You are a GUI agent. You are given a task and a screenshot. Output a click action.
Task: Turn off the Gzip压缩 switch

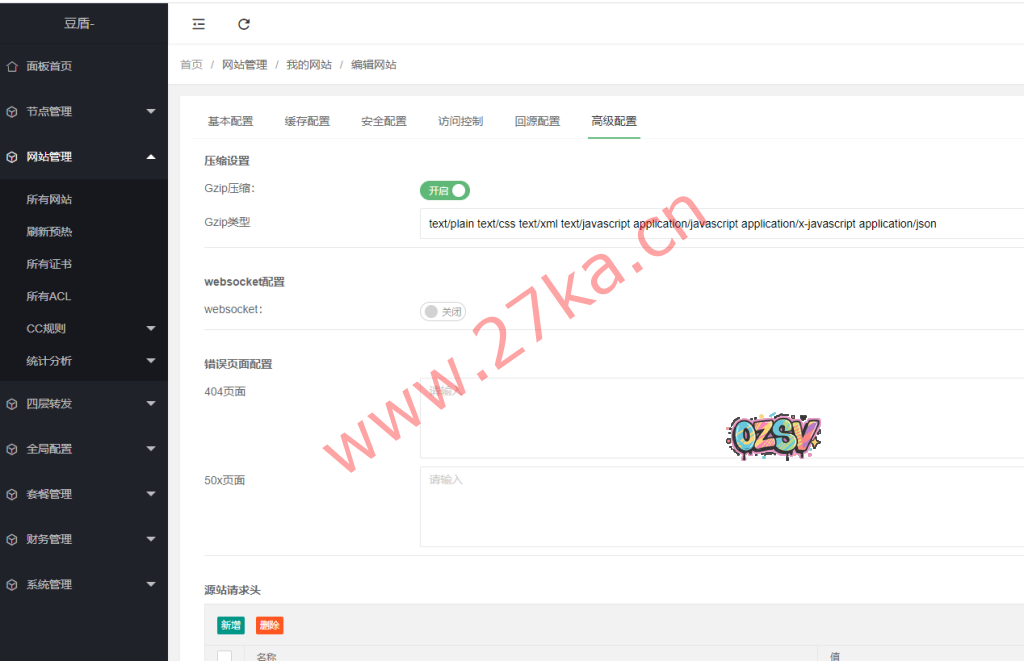click(445, 191)
